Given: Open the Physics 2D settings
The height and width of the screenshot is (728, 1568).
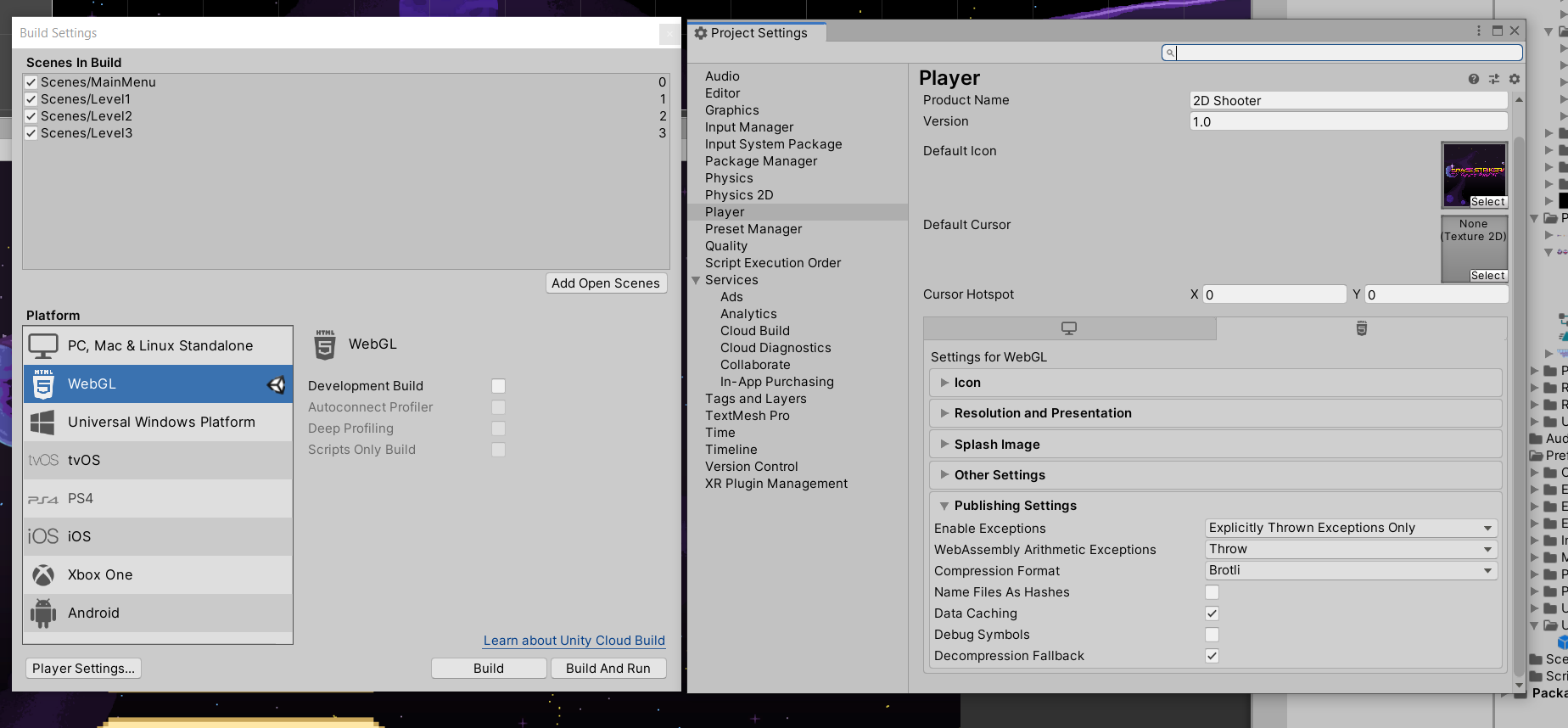Looking at the screenshot, I should pyautogui.click(x=739, y=195).
